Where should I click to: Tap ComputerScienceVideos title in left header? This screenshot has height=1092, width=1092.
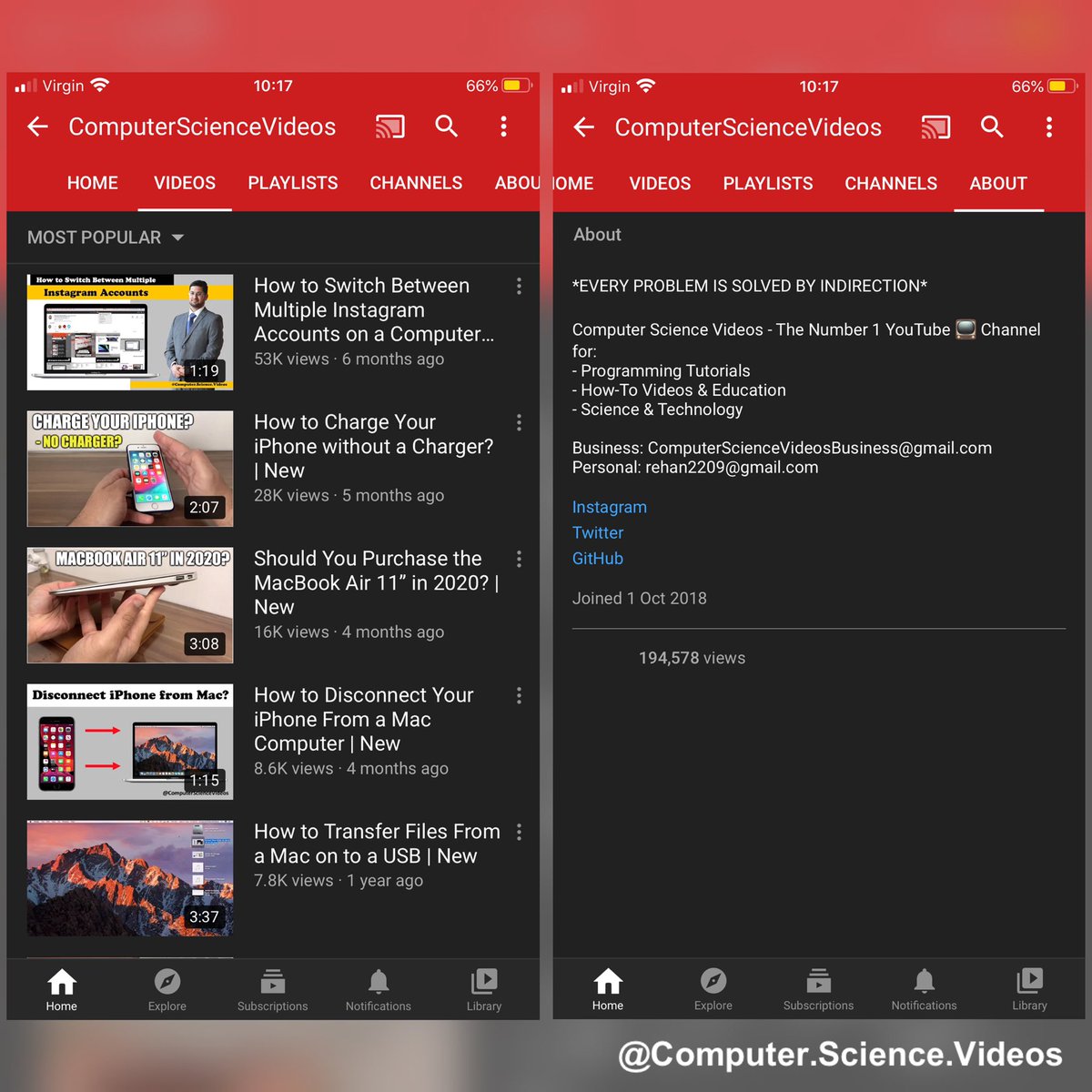pyautogui.click(x=202, y=126)
